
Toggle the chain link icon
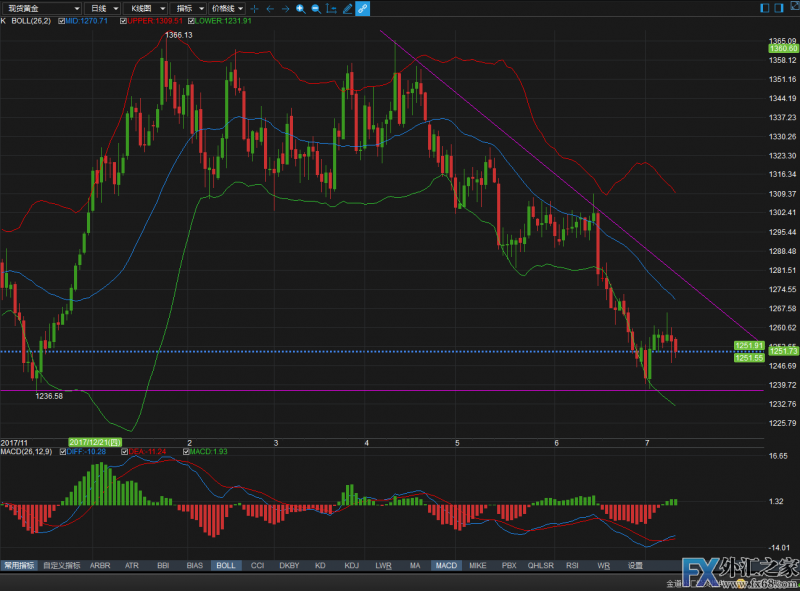point(362,8)
